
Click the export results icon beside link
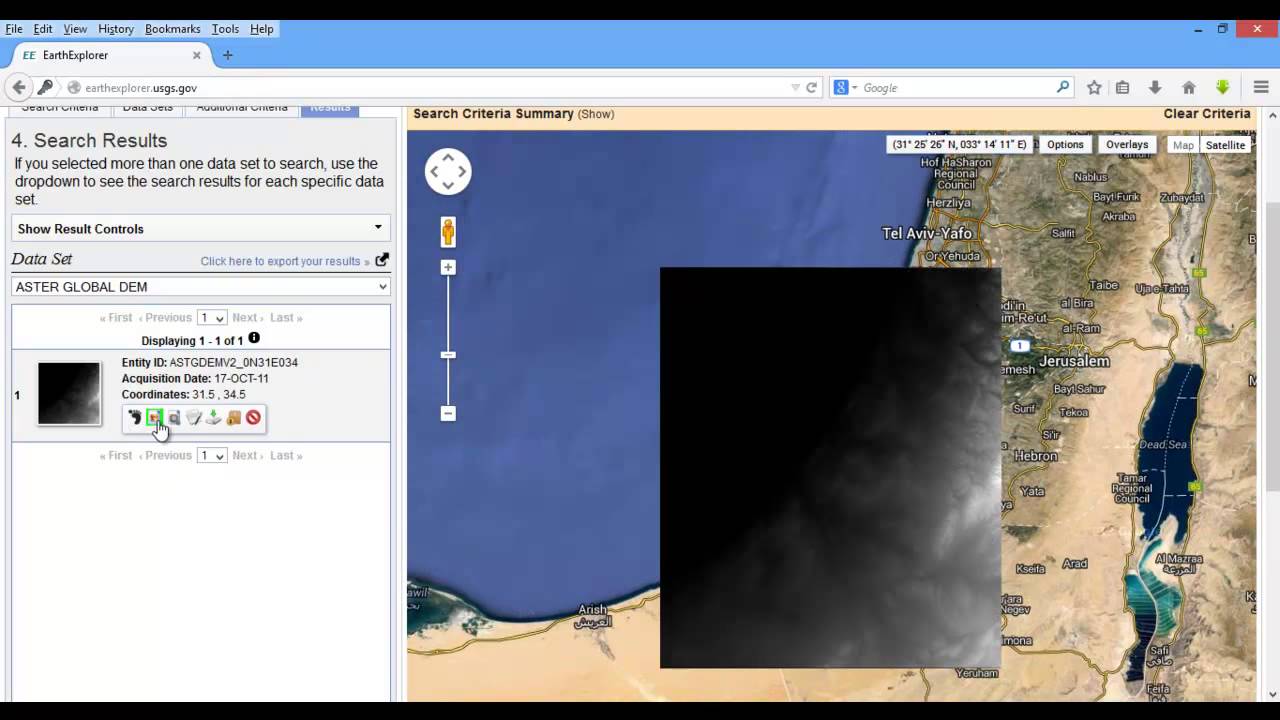click(x=382, y=260)
